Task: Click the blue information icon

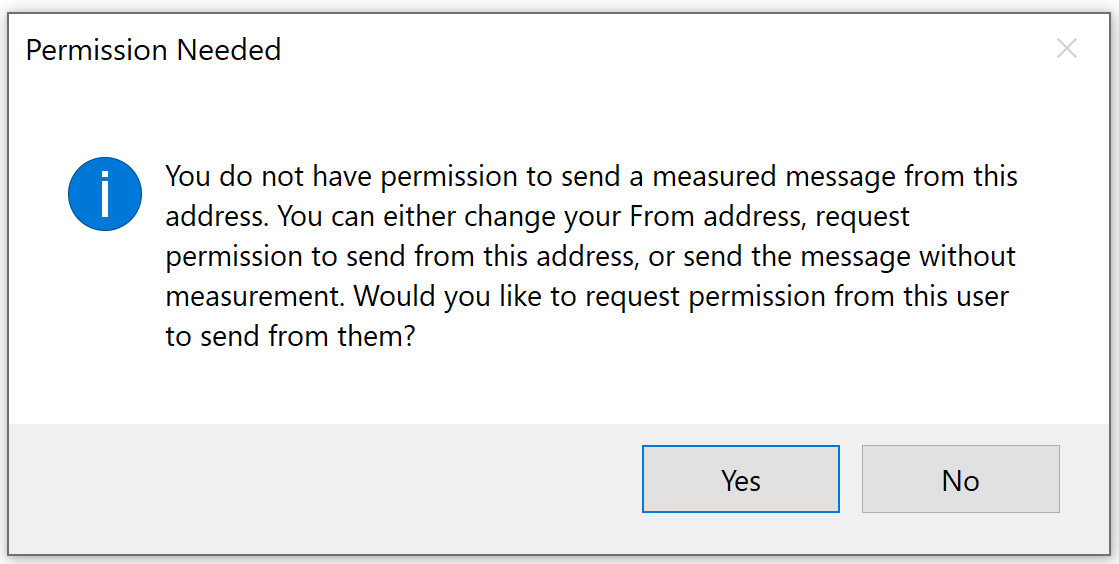Action: point(105,194)
